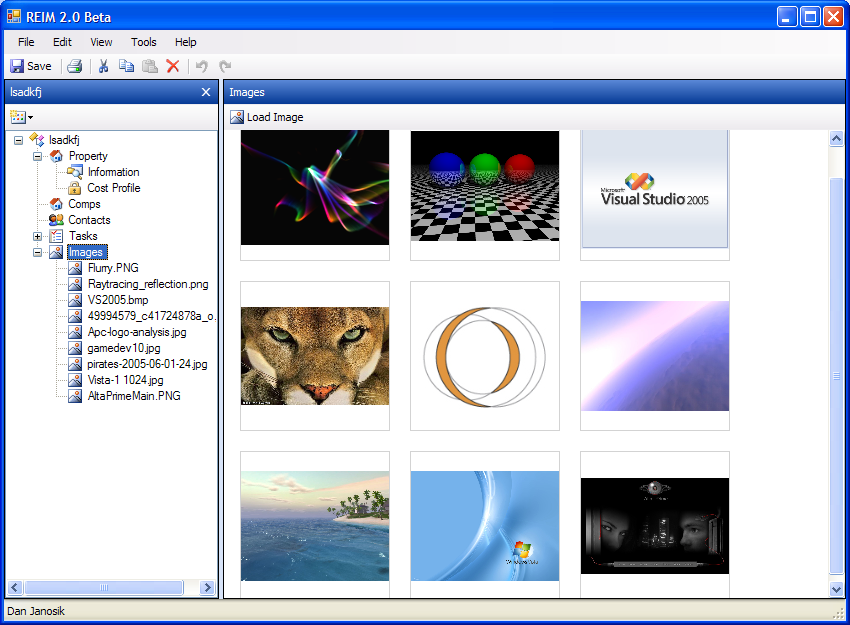Select Property in the tree

[x=88, y=156]
